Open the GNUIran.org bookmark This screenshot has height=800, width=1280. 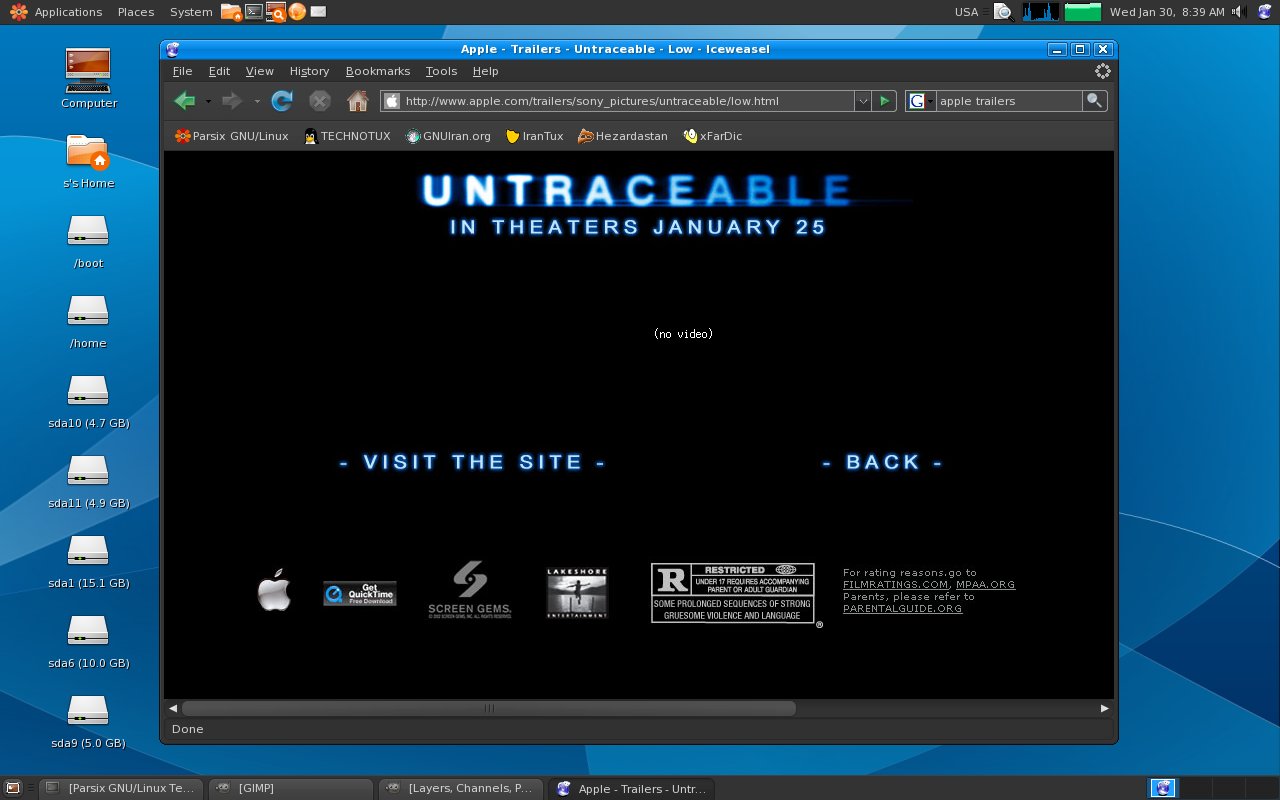tap(448, 136)
